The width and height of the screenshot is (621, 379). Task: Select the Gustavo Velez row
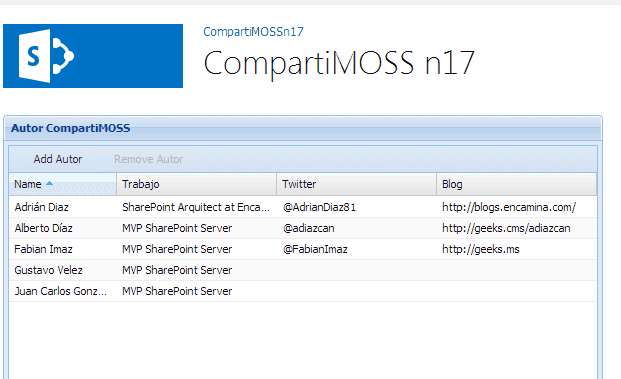(303, 270)
